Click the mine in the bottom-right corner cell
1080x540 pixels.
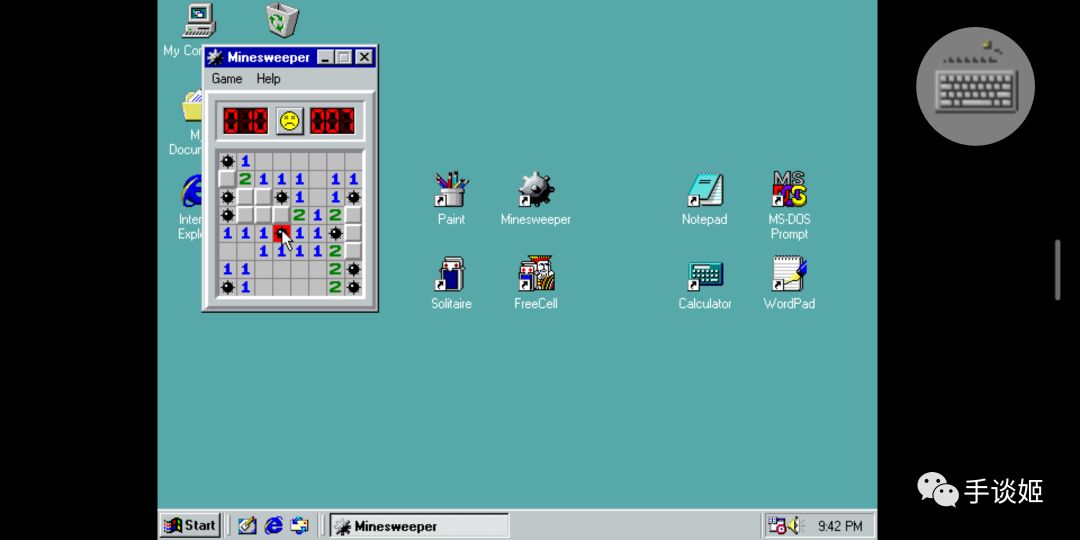pyautogui.click(x=353, y=287)
